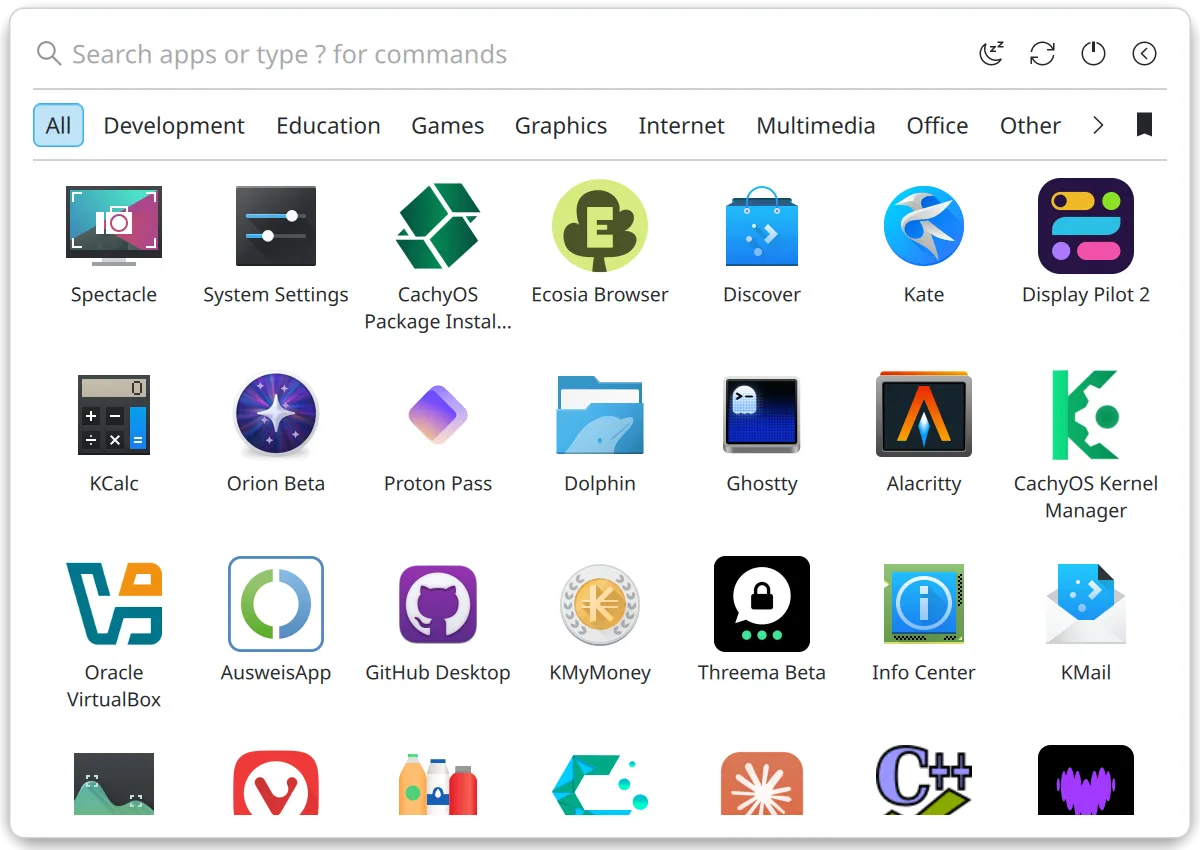Open KMyMoney
The height and width of the screenshot is (850, 1200).
point(600,603)
